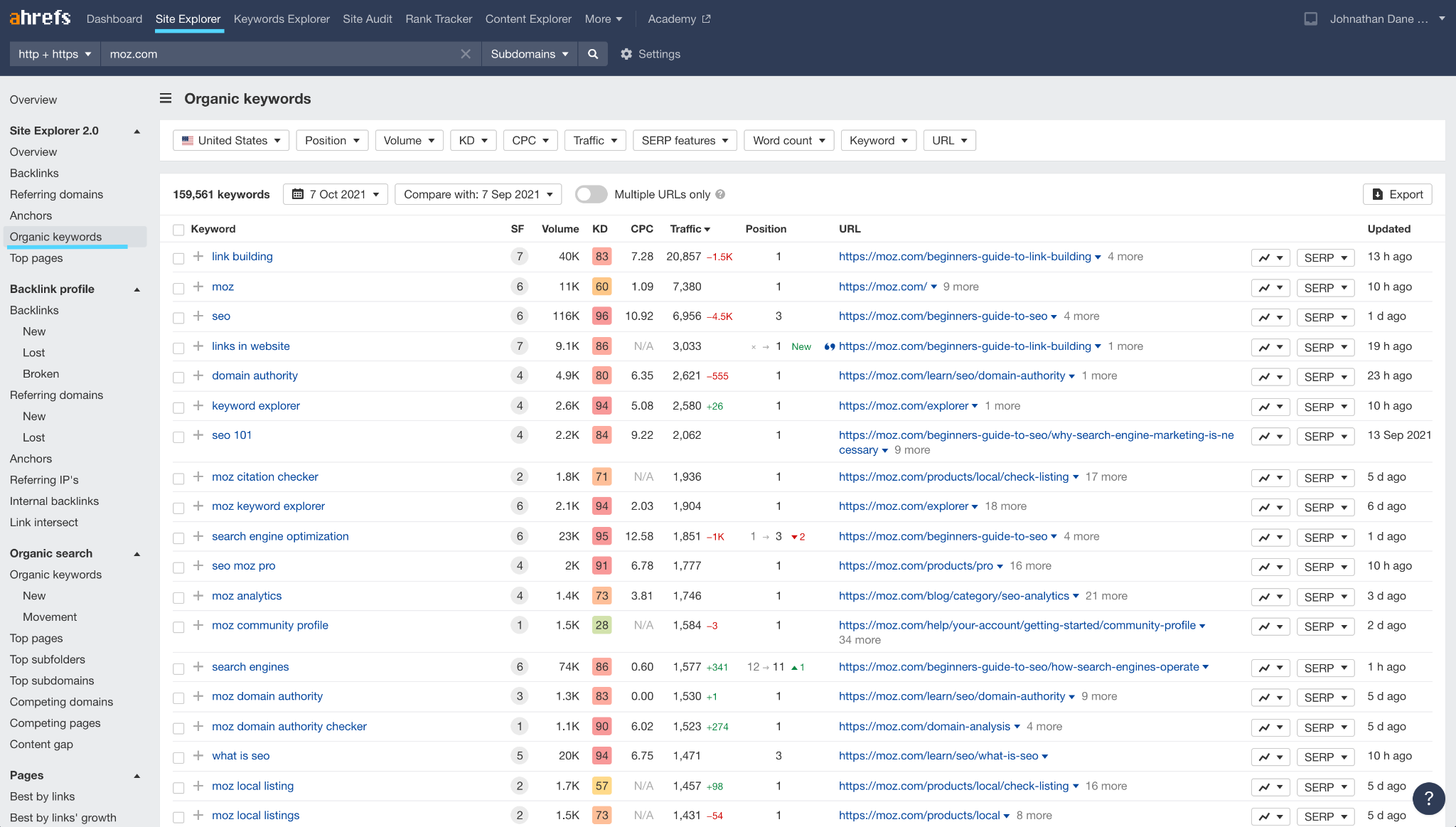Switch to Keywords Explorer
The height and width of the screenshot is (827, 1456).
tap(282, 19)
